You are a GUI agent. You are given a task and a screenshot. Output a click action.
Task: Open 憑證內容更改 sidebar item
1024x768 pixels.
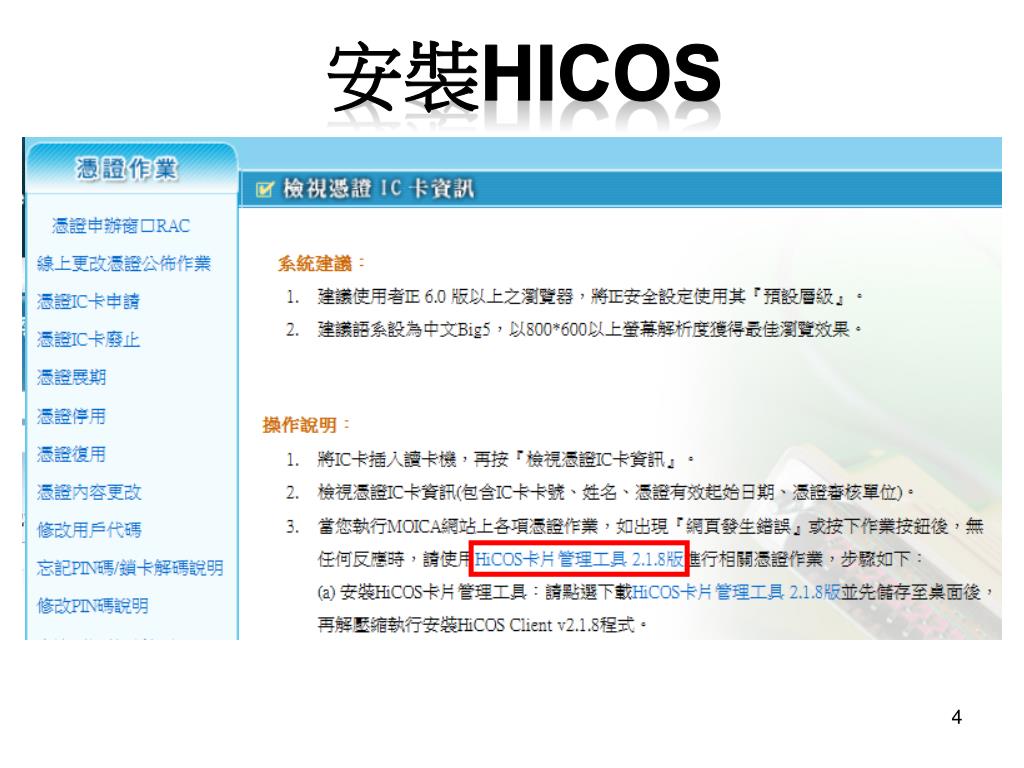coord(89,491)
